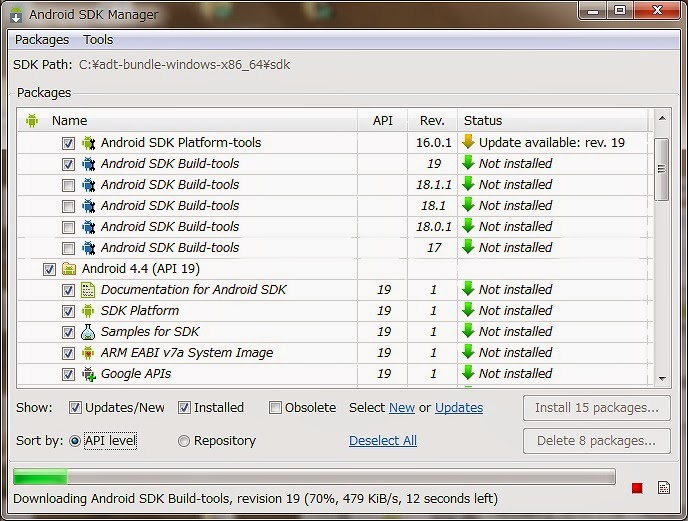This screenshot has height=521, width=688.
Task: Open the SDK Manager log icon
Action: pyautogui.click(x=663, y=488)
